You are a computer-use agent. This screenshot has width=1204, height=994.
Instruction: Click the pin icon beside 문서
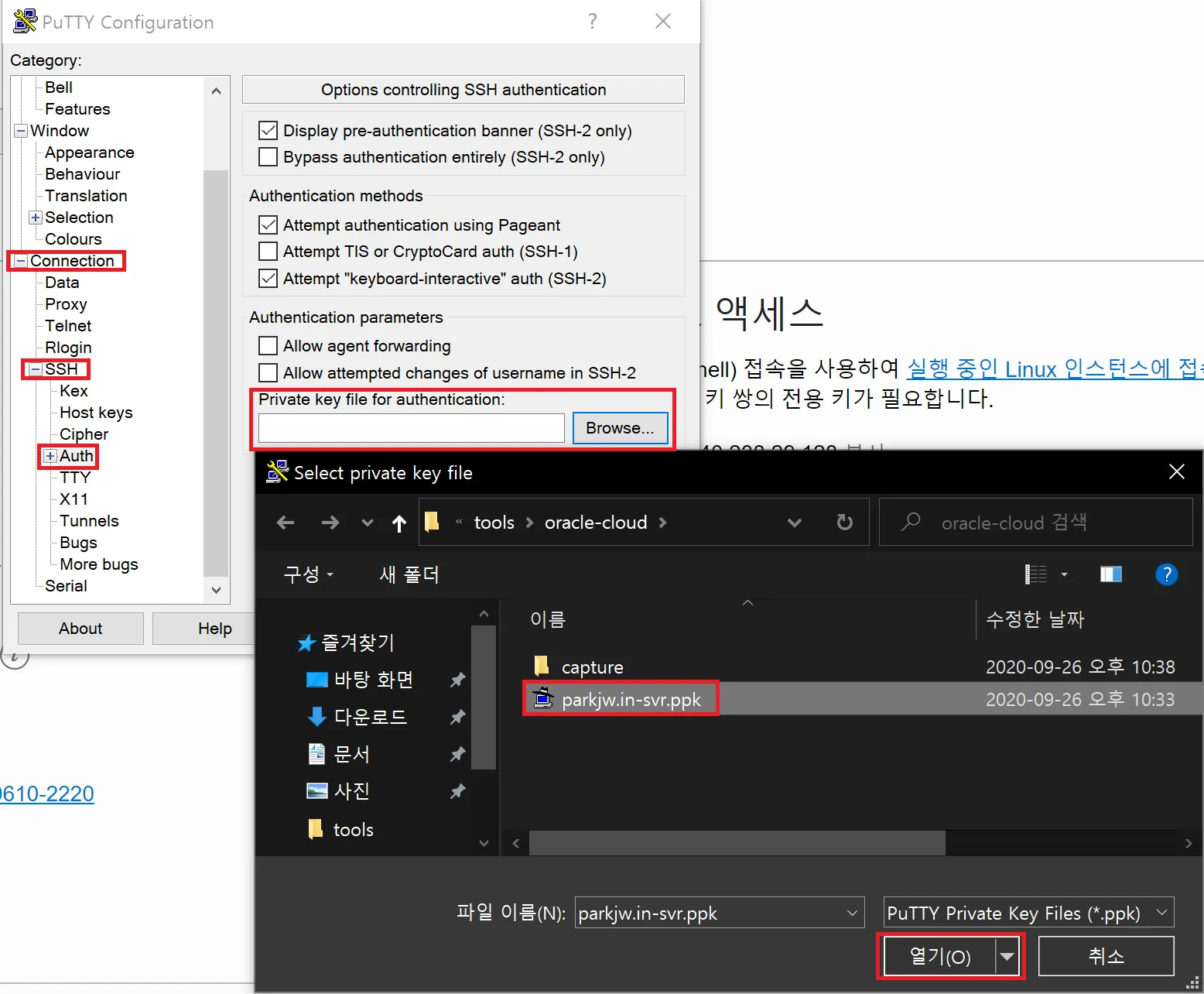click(458, 754)
